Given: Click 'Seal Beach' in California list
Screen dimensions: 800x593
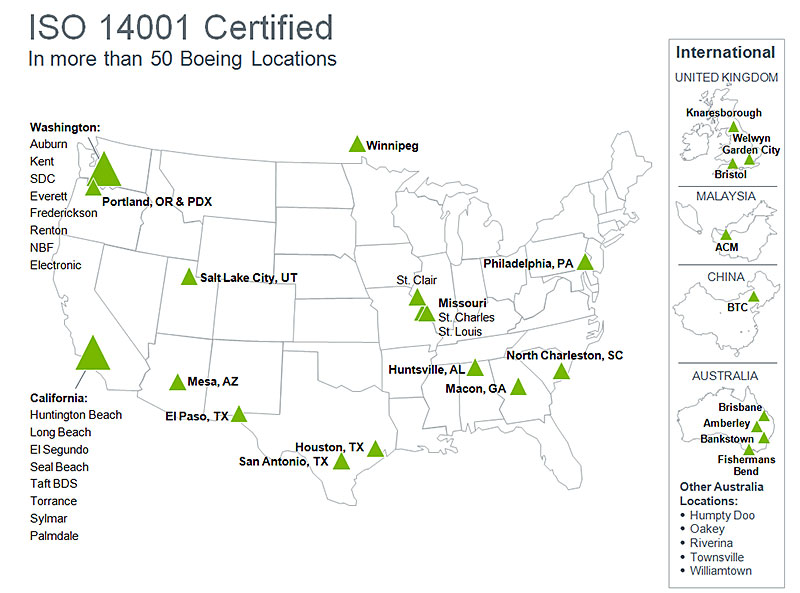Looking at the screenshot, I should tap(59, 467).
